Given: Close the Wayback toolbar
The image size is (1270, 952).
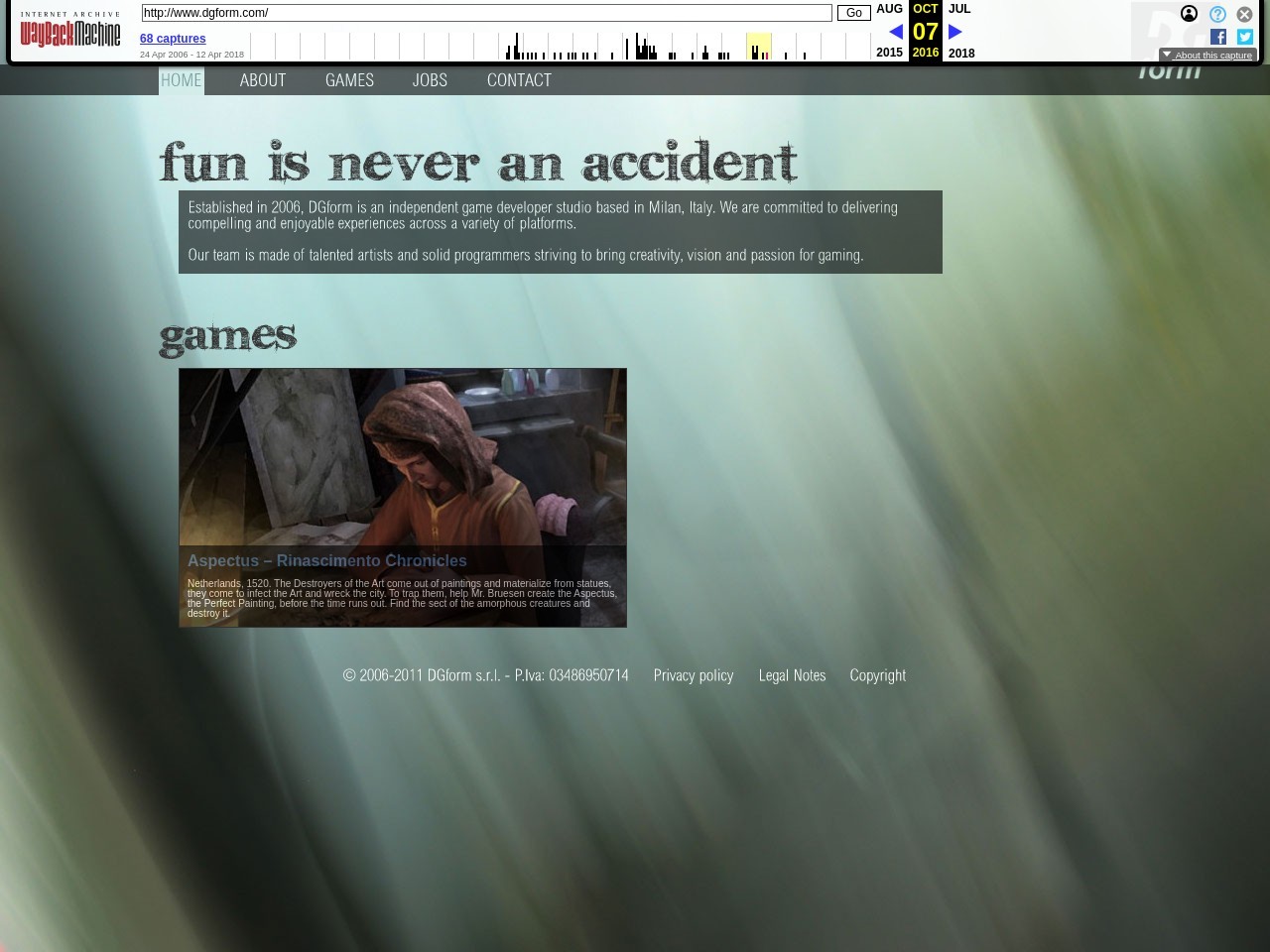Looking at the screenshot, I should click(1244, 14).
